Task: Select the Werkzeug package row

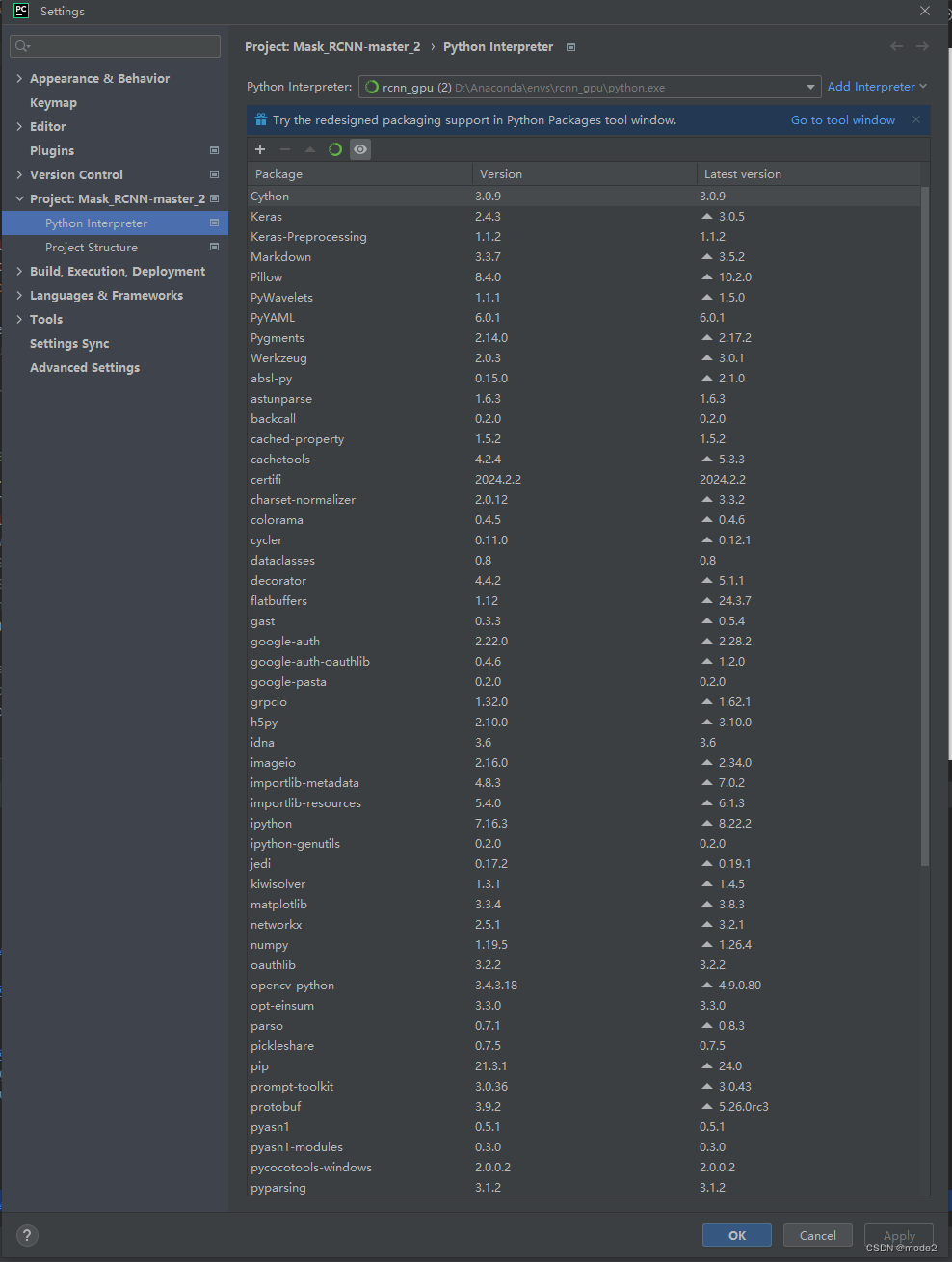Action: coord(584,357)
